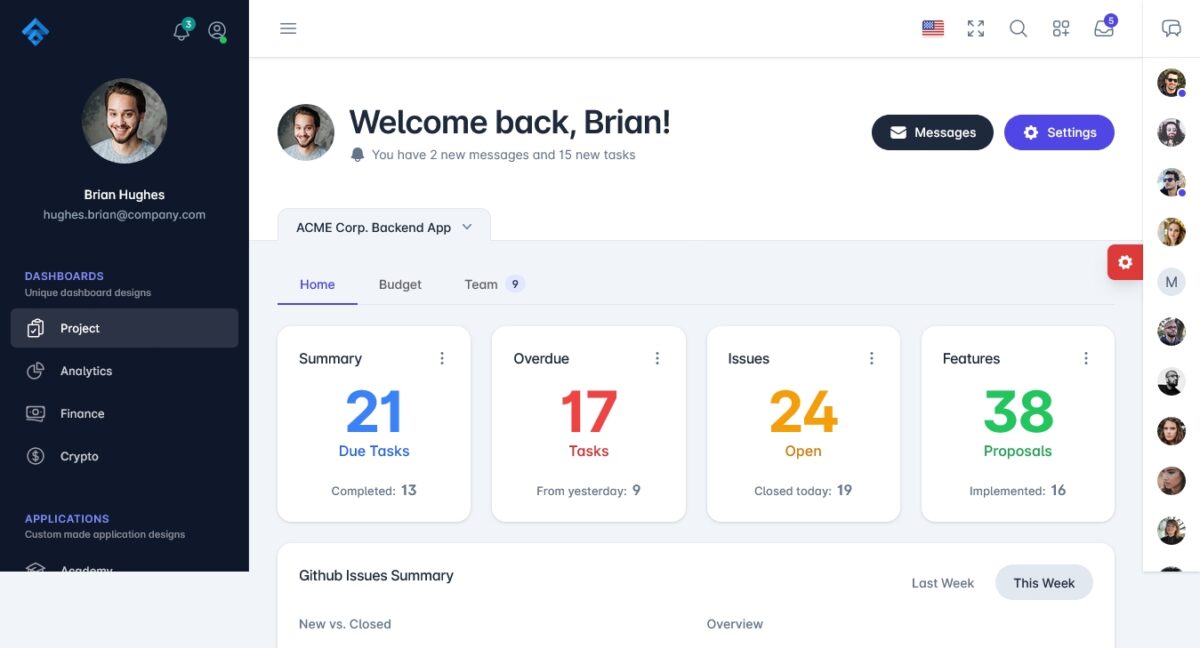Enter fullscreen via the expand arrows icon
The image size is (1200, 648).
pyautogui.click(x=975, y=29)
